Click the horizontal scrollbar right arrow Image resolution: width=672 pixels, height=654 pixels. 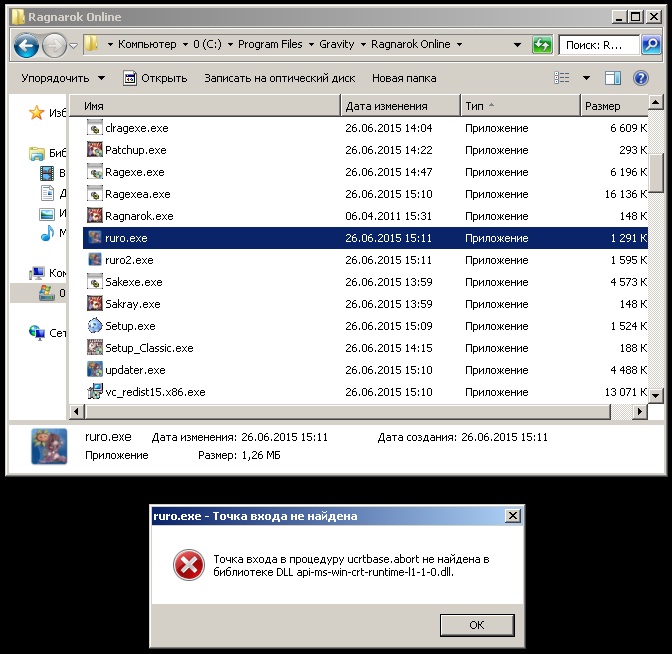pos(640,411)
